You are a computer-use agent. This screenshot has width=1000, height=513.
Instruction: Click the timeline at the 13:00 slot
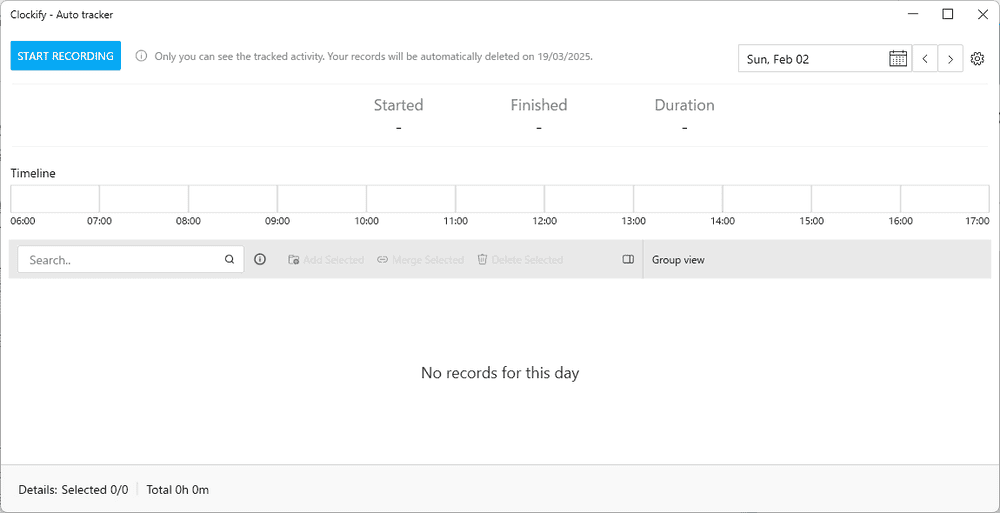[x=677, y=198]
